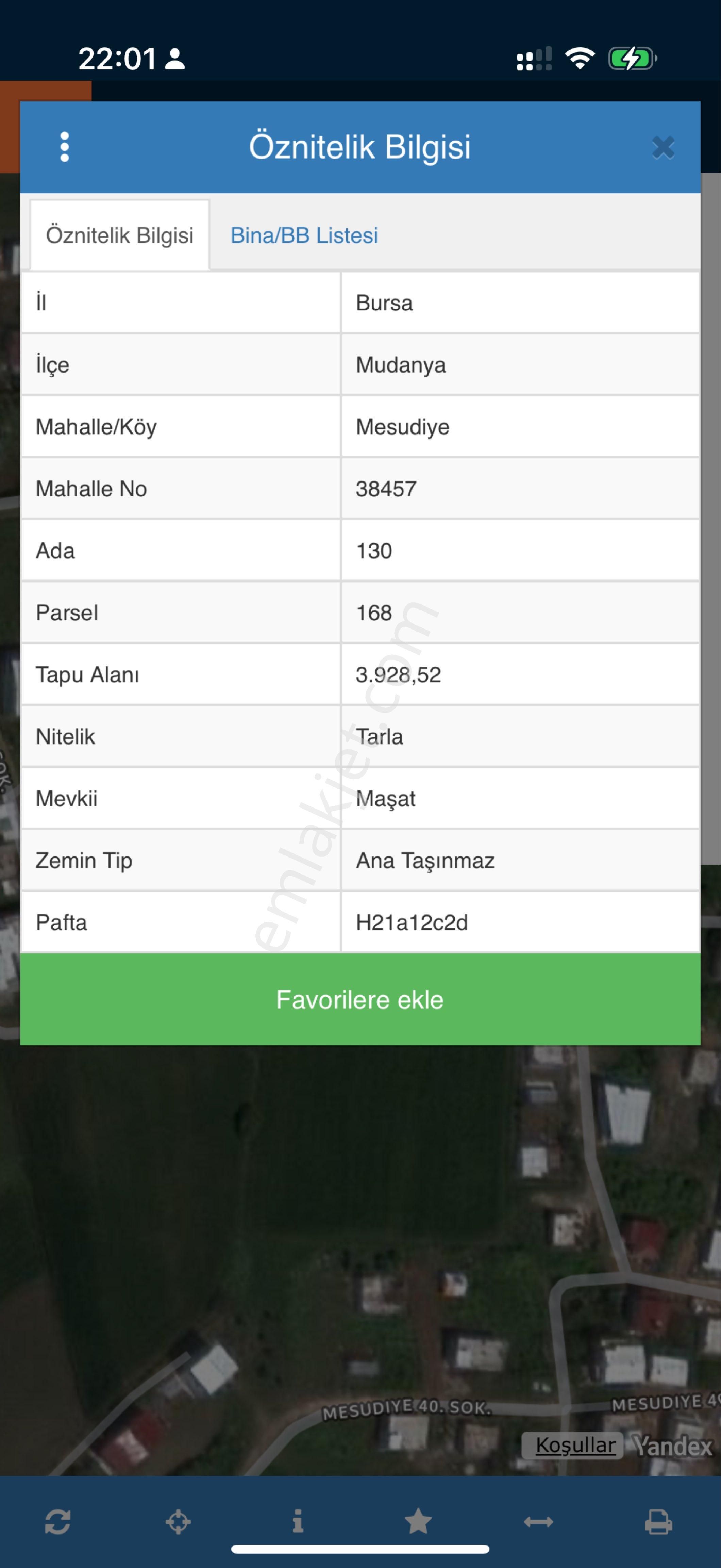Select the Tapu Alanı value 3.928,52
This screenshot has width=721, height=1568.
(x=399, y=674)
